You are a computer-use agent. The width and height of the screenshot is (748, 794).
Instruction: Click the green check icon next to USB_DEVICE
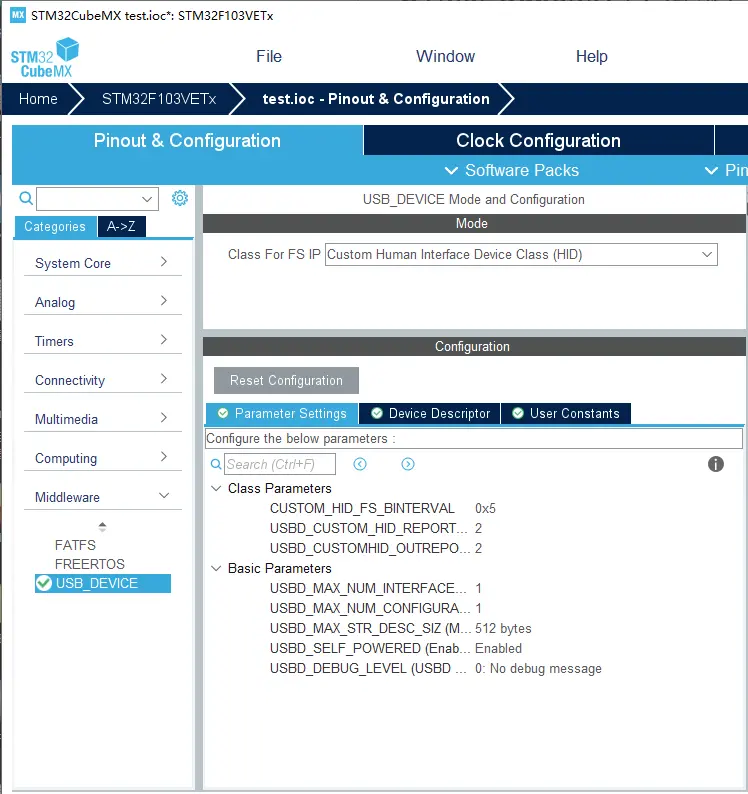tap(44, 583)
